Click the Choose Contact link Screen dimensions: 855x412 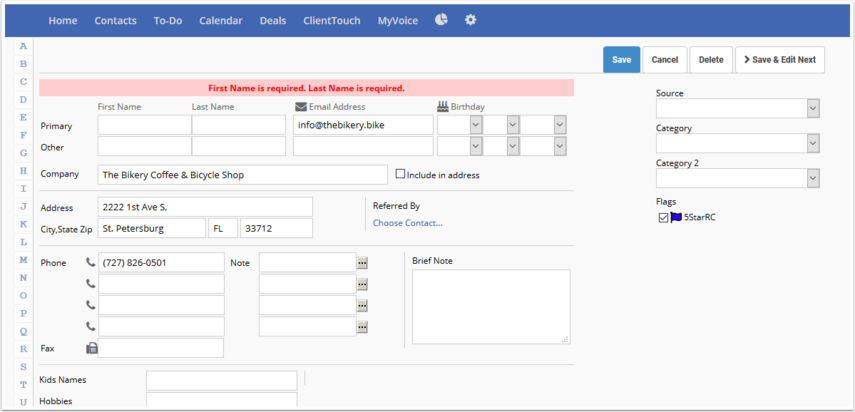(407, 223)
